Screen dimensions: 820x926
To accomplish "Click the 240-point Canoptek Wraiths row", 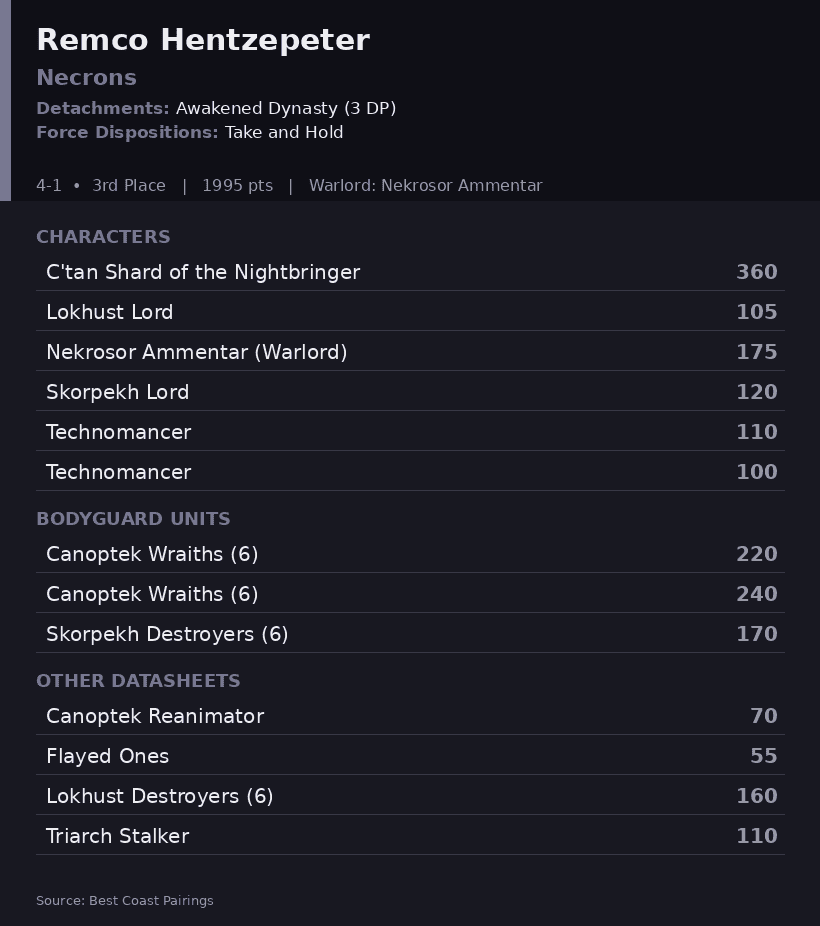I will tap(410, 594).
